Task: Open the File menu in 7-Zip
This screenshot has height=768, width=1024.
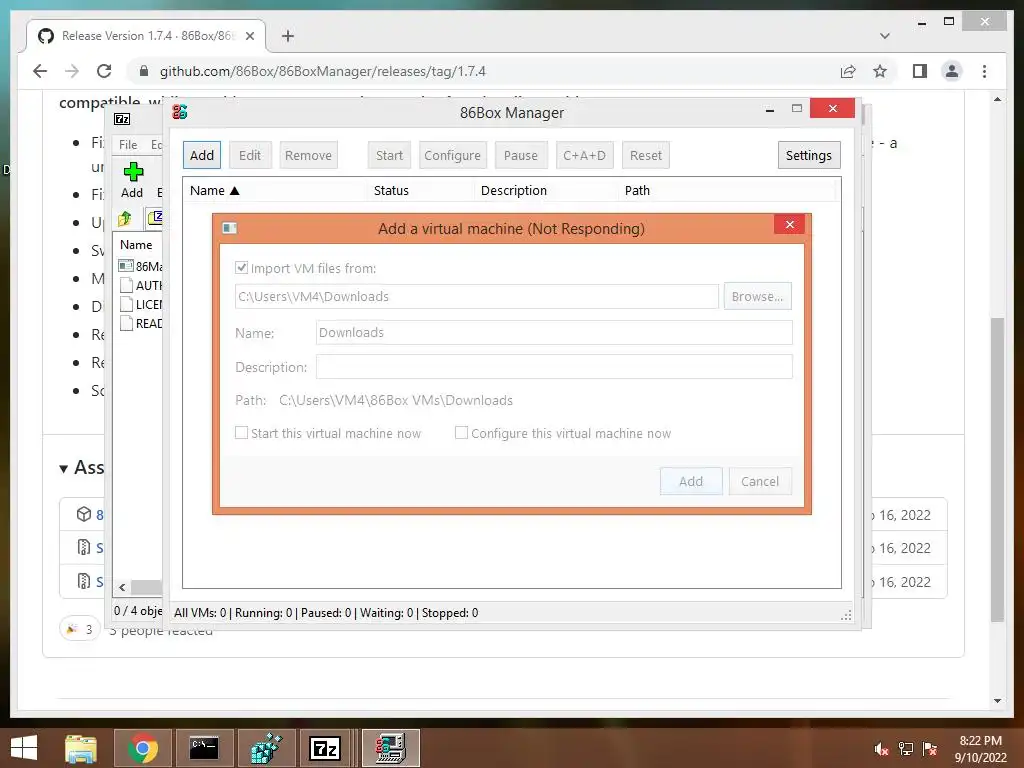Action: click(x=128, y=145)
